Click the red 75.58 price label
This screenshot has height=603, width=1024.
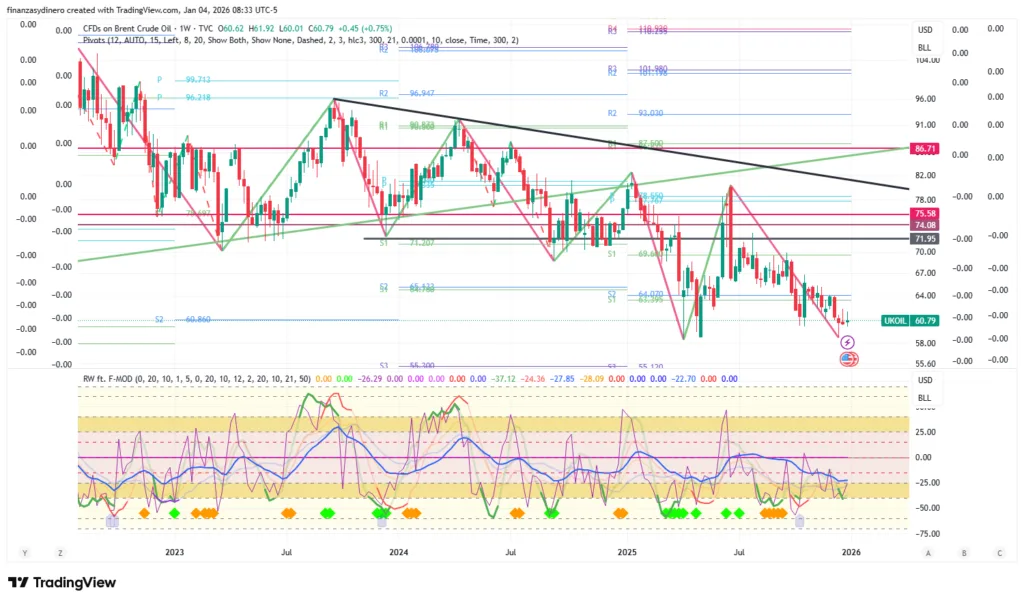(x=924, y=214)
